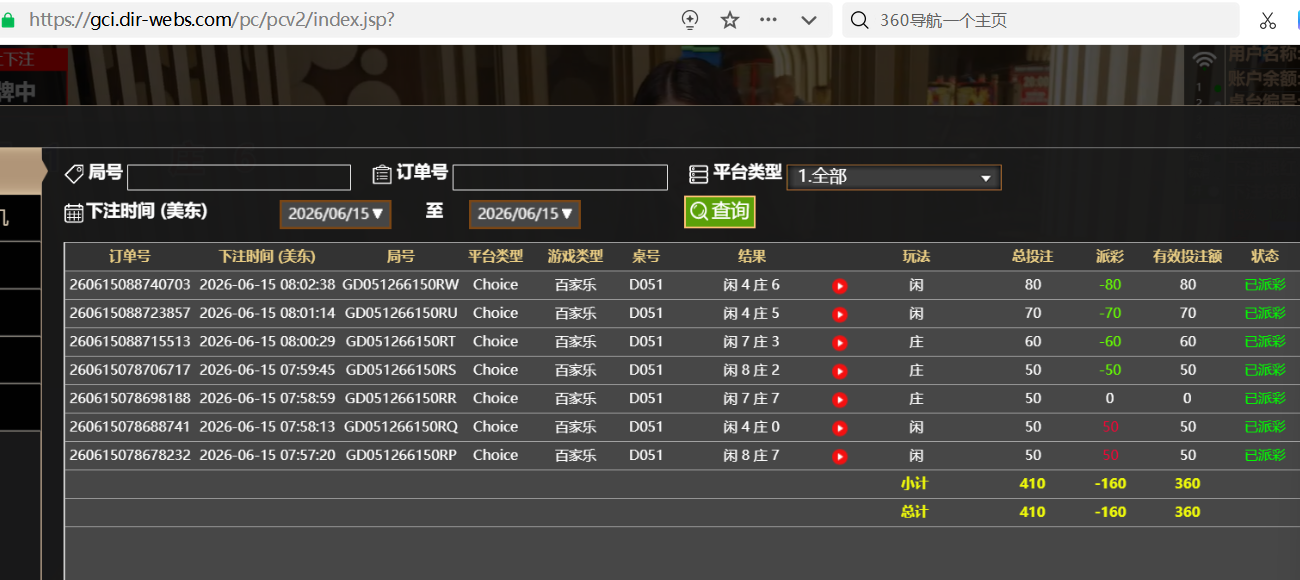The height and width of the screenshot is (580, 1300).
Task: Click the search magnifier icon
Action: (x=859, y=20)
